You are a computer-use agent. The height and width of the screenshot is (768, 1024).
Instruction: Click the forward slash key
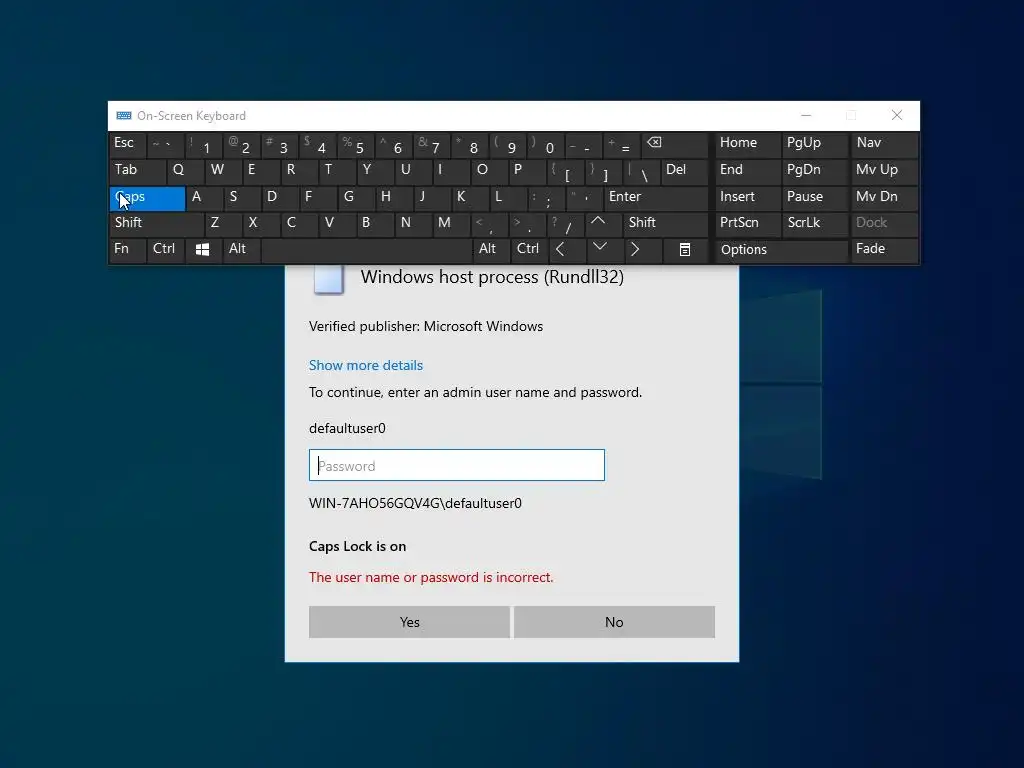coord(564,224)
